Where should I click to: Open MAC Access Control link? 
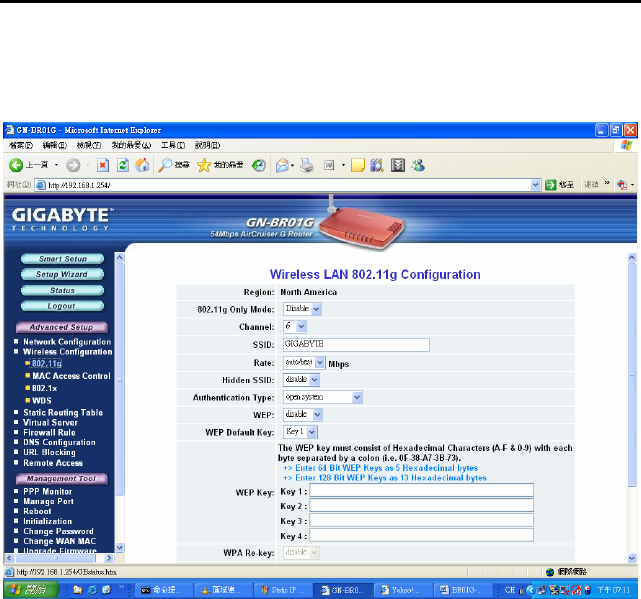71,376
